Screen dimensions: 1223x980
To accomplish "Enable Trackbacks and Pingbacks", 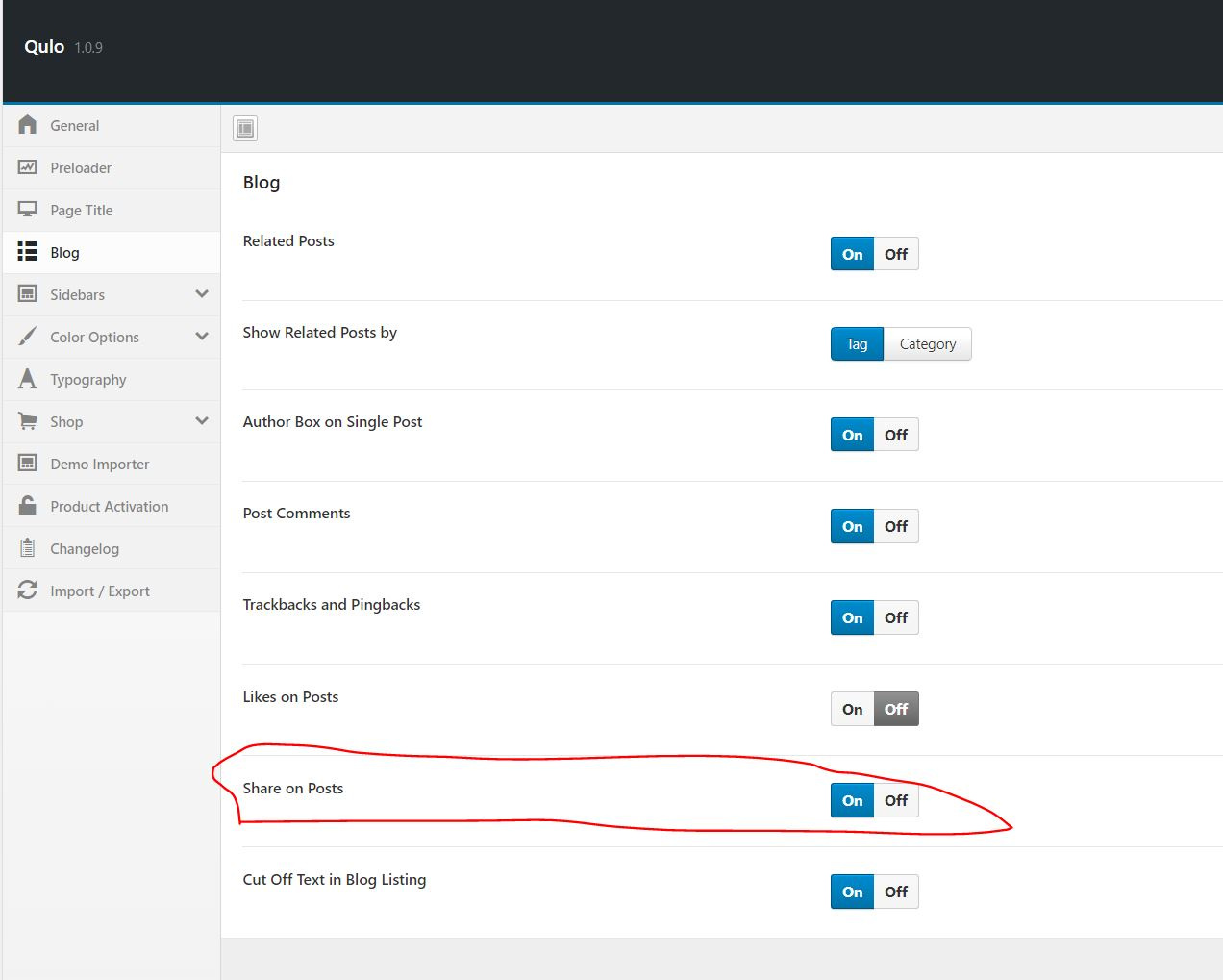I will point(853,617).
